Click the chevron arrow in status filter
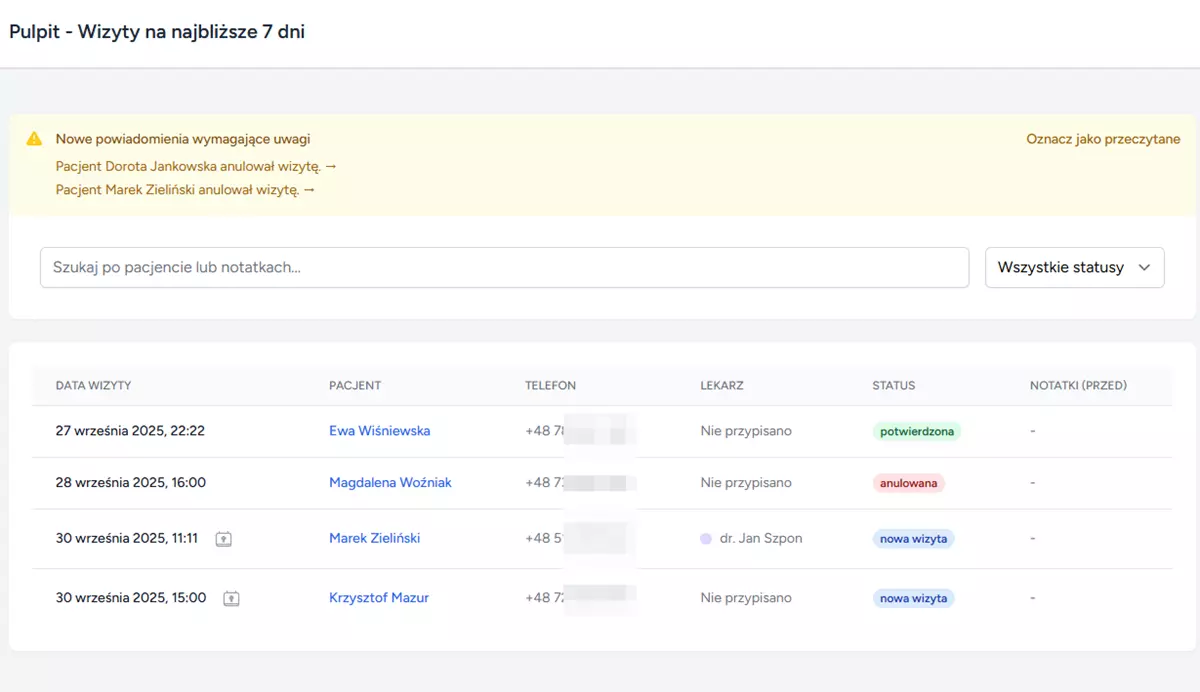 click(1144, 268)
